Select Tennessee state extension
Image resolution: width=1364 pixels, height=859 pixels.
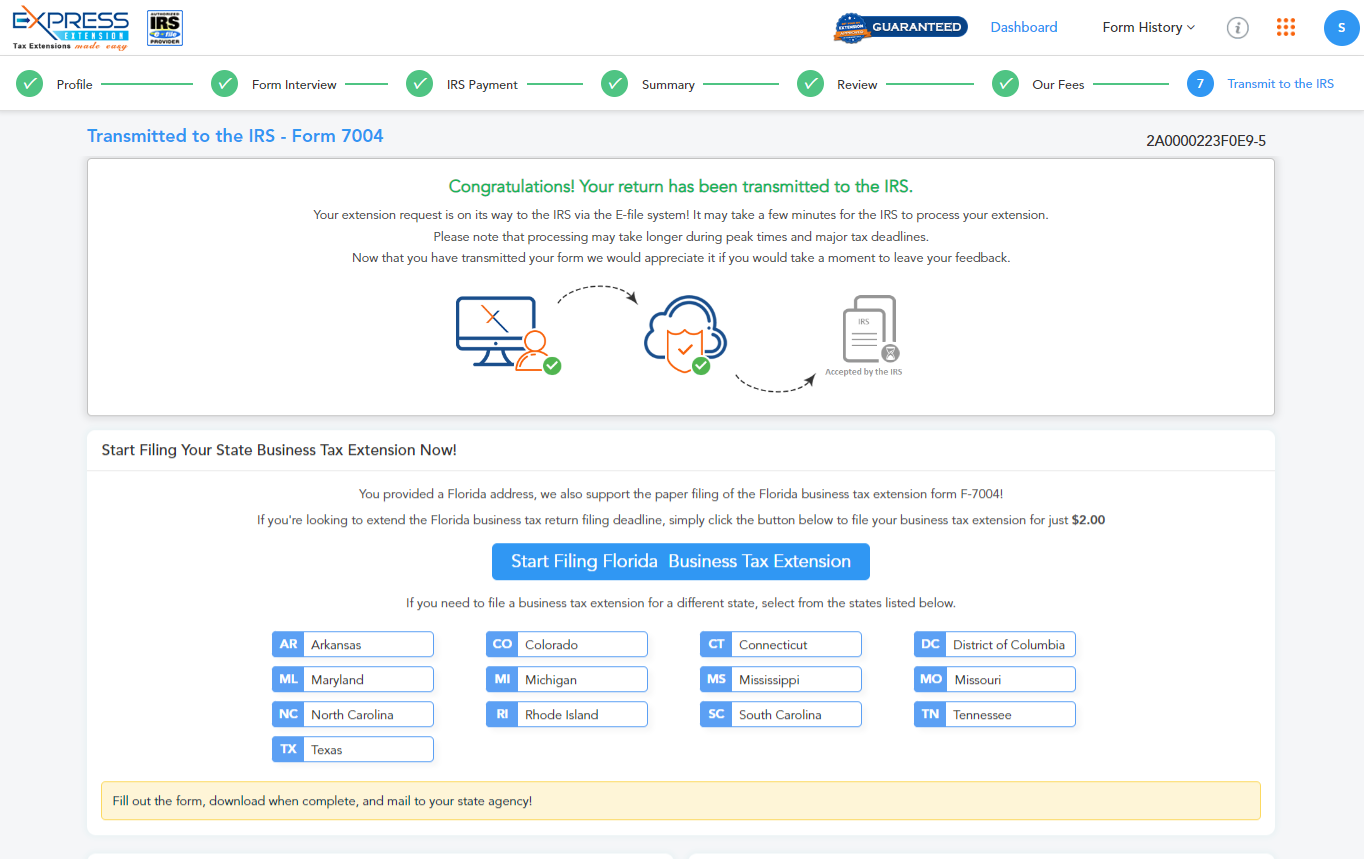(995, 715)
